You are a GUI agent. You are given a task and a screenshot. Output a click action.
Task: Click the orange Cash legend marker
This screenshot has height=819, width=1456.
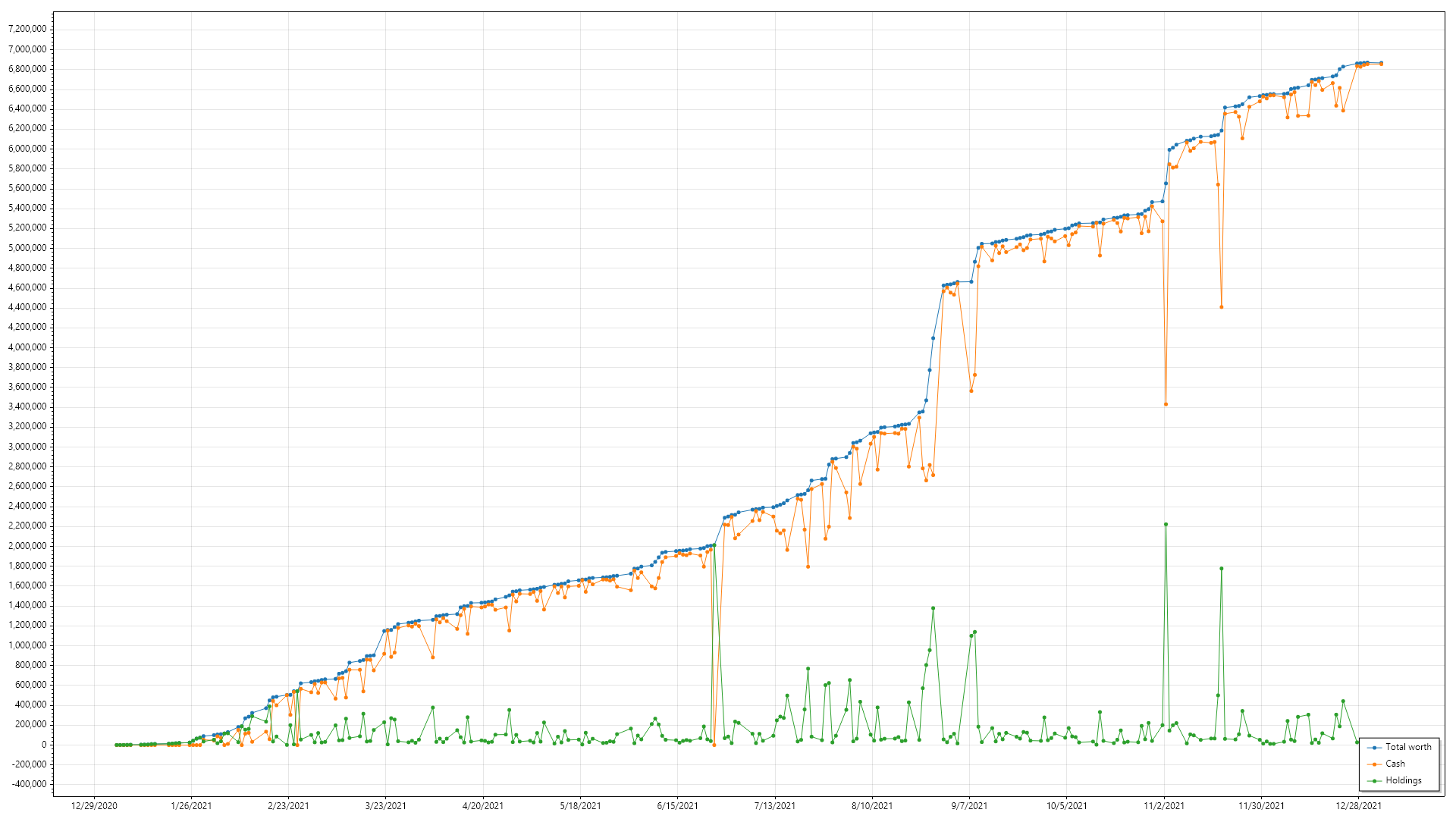[x=1375, y=764]
